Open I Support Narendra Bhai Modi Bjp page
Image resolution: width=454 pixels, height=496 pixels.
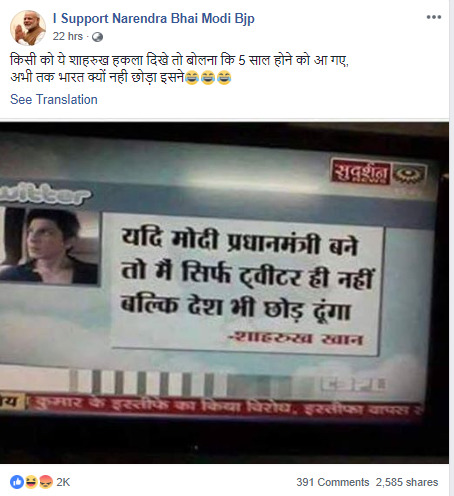click(154, 18)
